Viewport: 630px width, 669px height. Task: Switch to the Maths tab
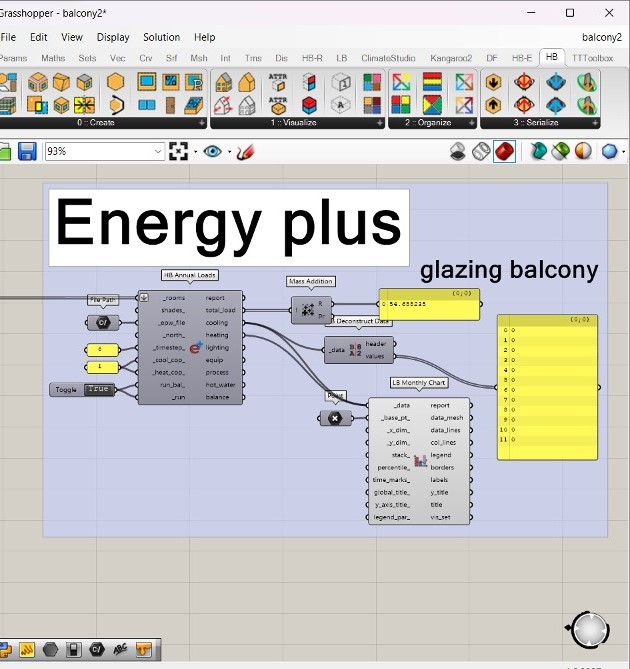click(x=53, y=58)
